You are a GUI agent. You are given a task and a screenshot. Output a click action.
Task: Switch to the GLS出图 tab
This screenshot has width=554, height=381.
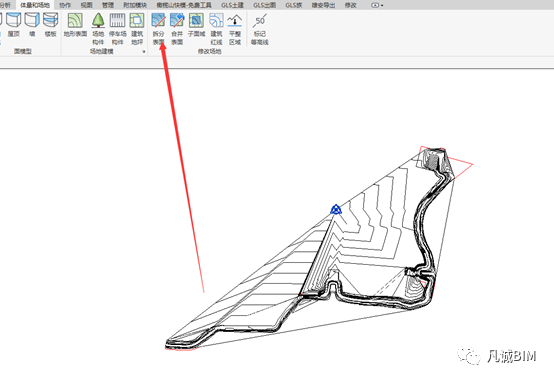click(x=264, y=5)
